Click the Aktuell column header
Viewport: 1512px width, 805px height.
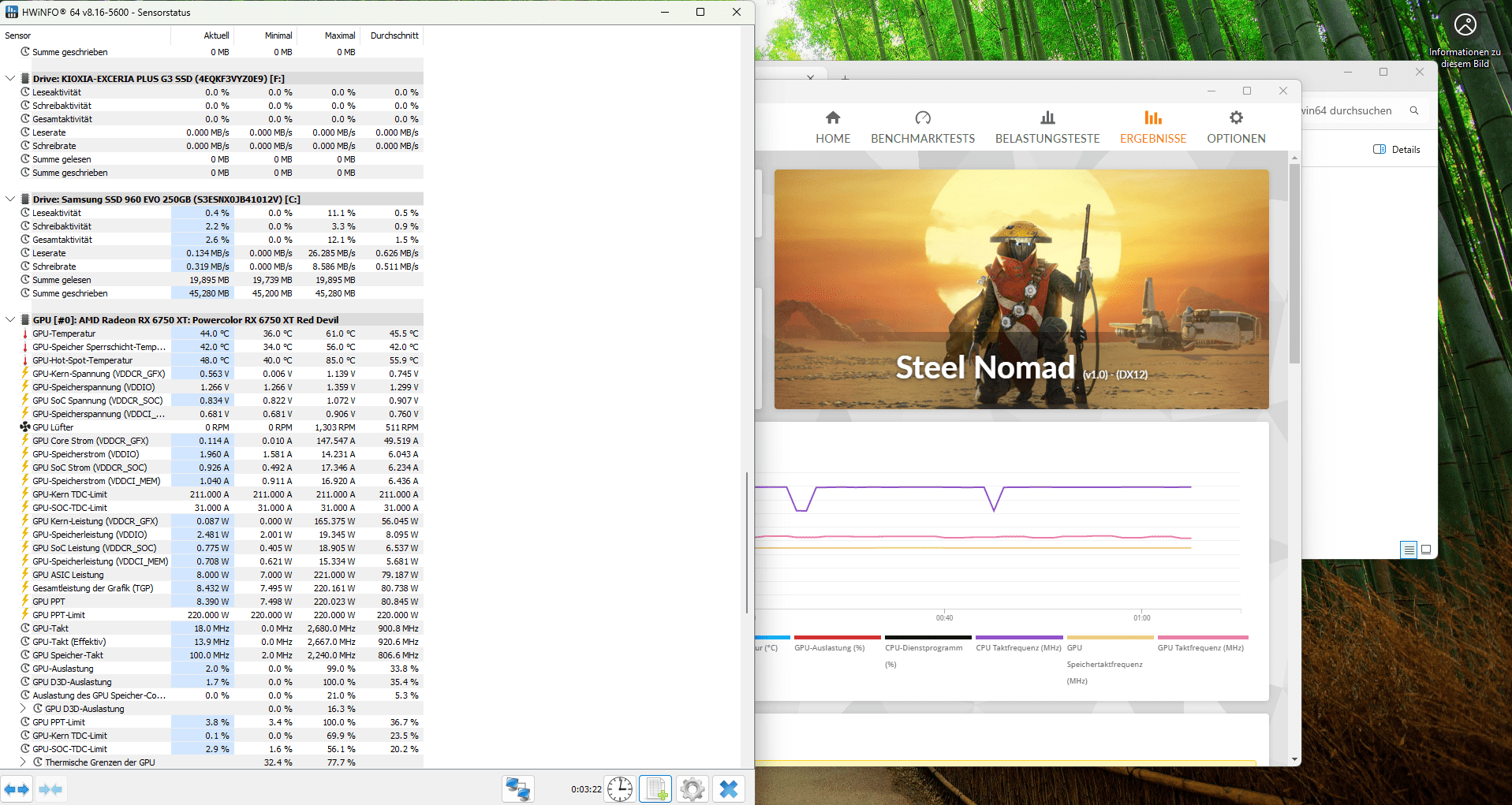coord(203,35)
